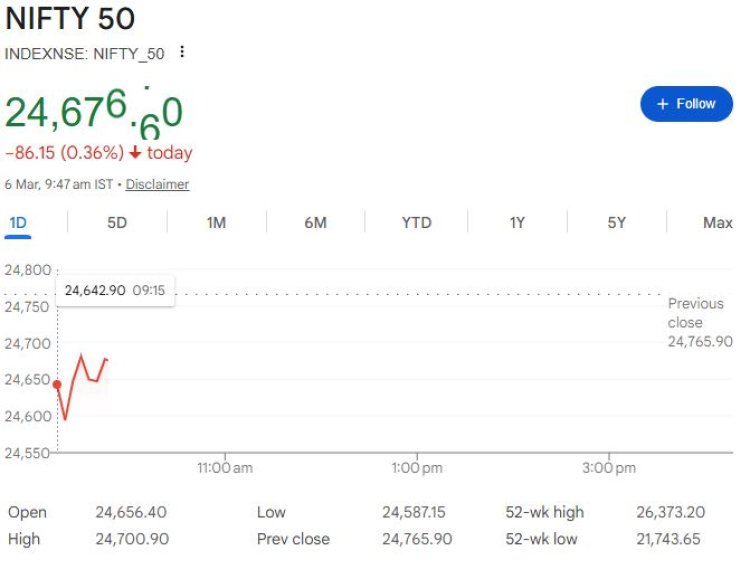750x579 pixels.
Task: Switch to the 1M chart range
Action: pyautogui.click(x=216, y=223)
